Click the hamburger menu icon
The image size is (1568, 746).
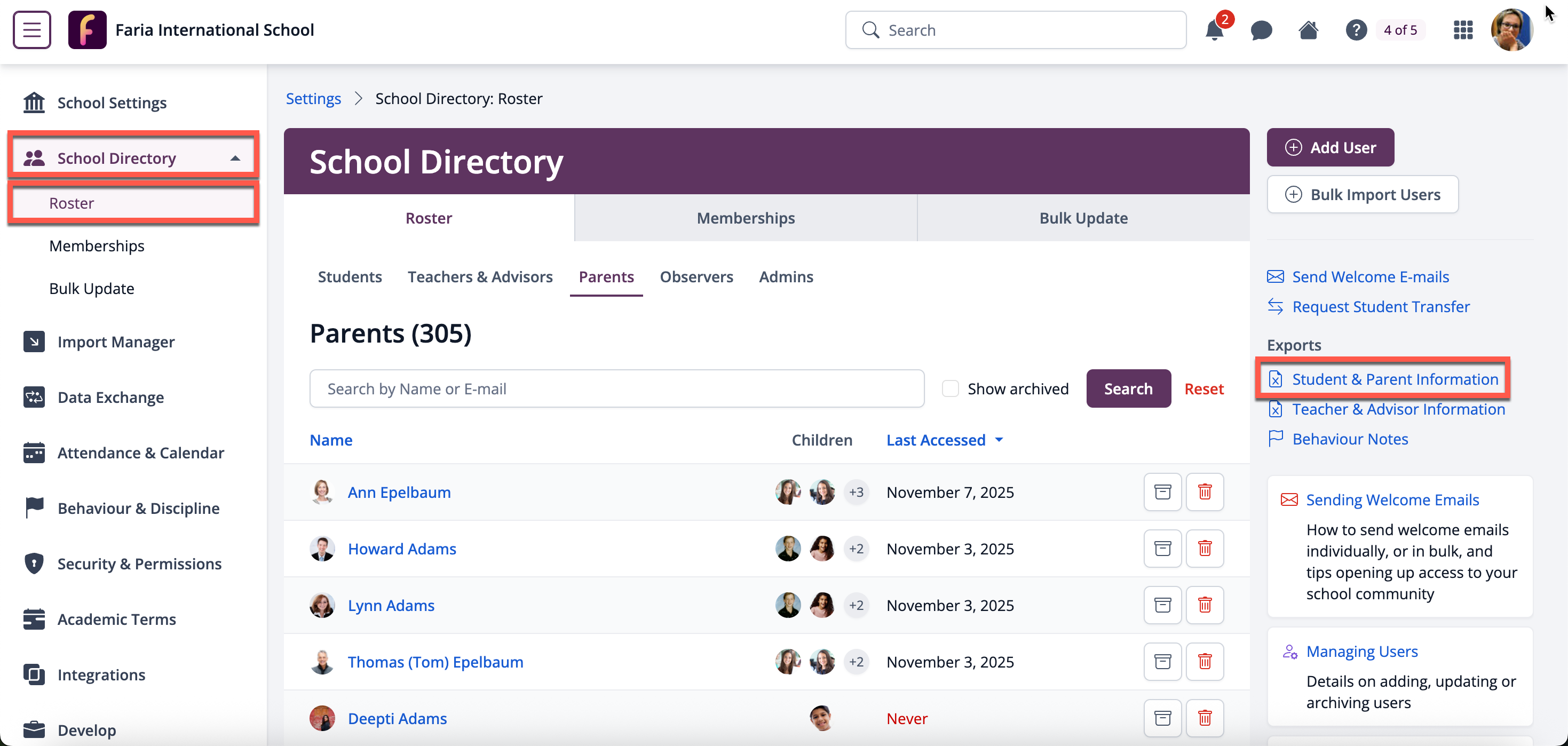tap(31, 30)
